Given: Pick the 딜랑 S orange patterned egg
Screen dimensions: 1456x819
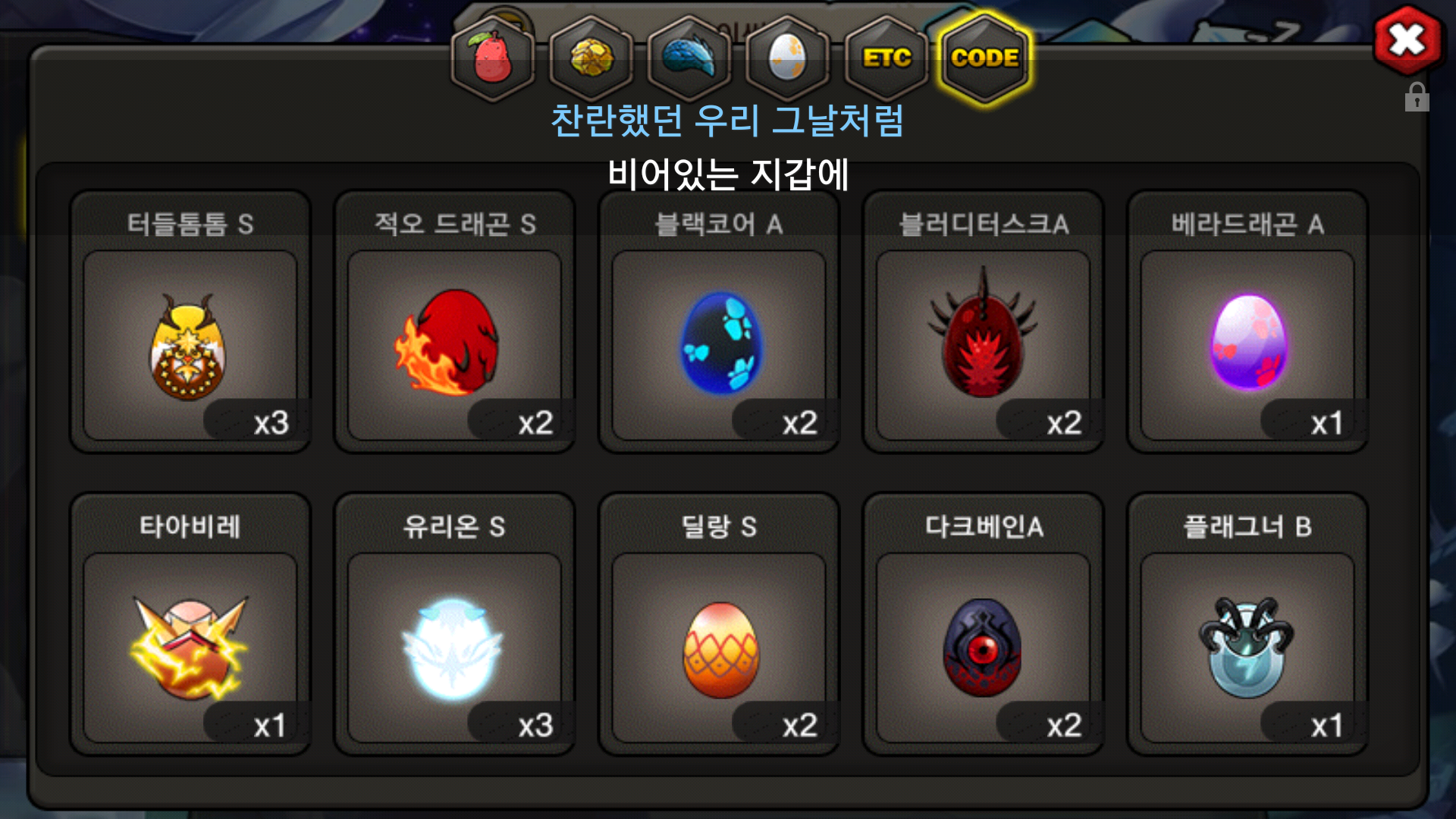Looking at the screenshot, I should click(719, 648).
